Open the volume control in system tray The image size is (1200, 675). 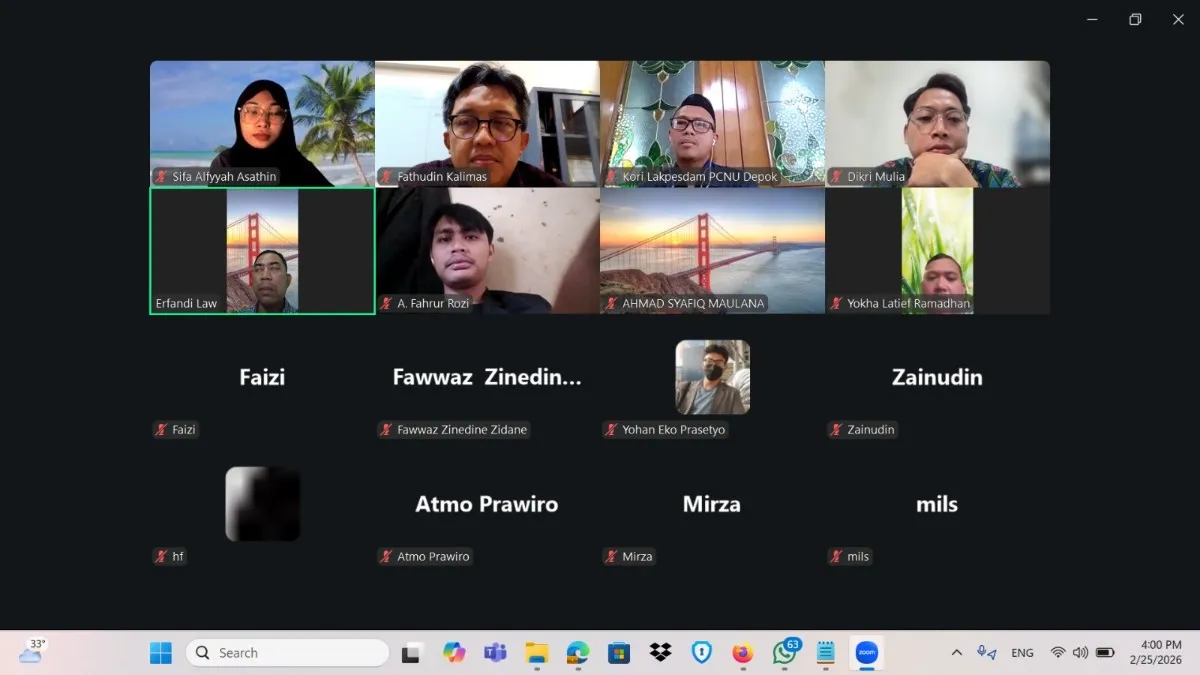click(x=1080, y=653)
